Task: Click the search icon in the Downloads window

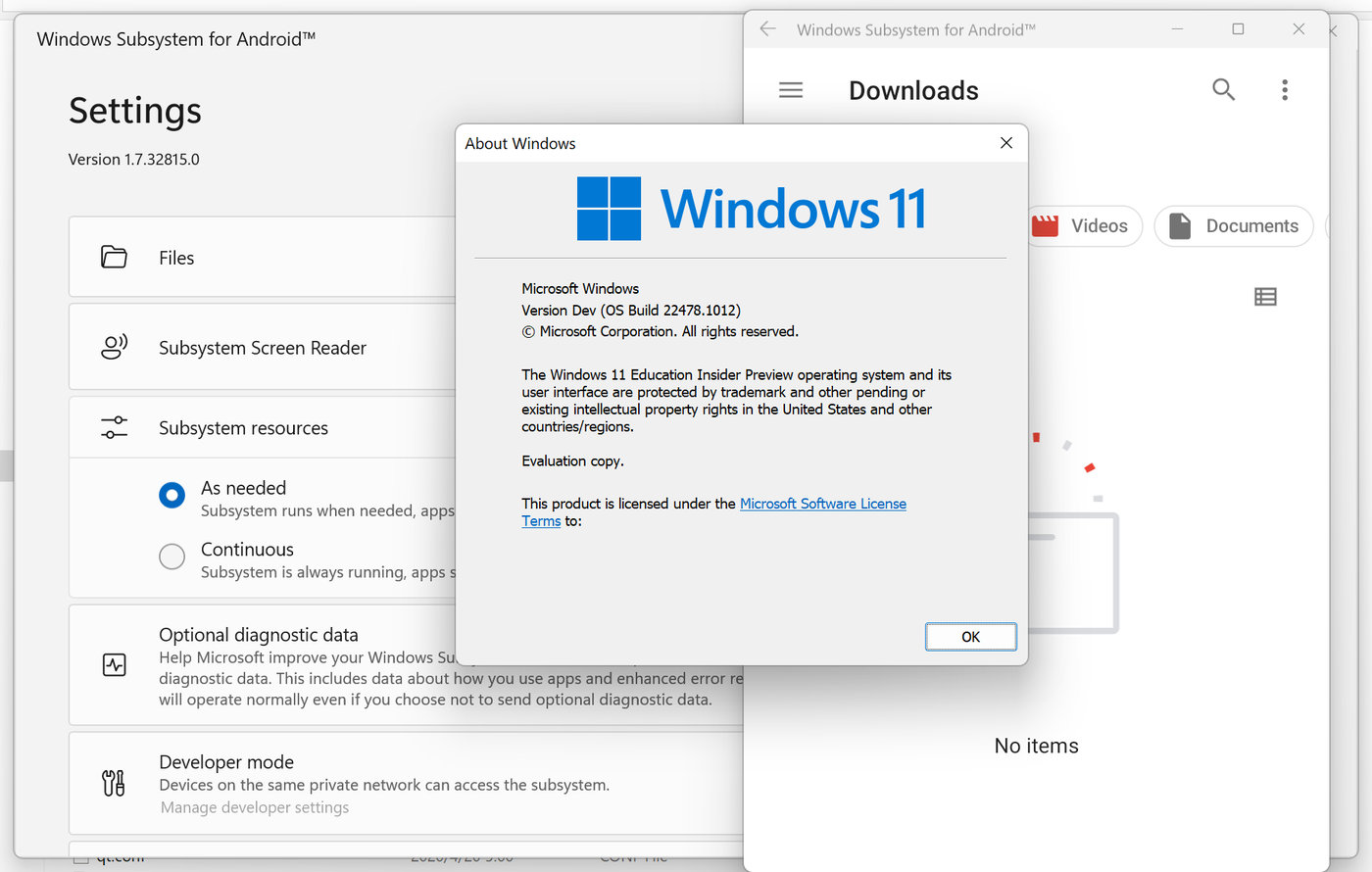Action: [x=1223, y=89]
